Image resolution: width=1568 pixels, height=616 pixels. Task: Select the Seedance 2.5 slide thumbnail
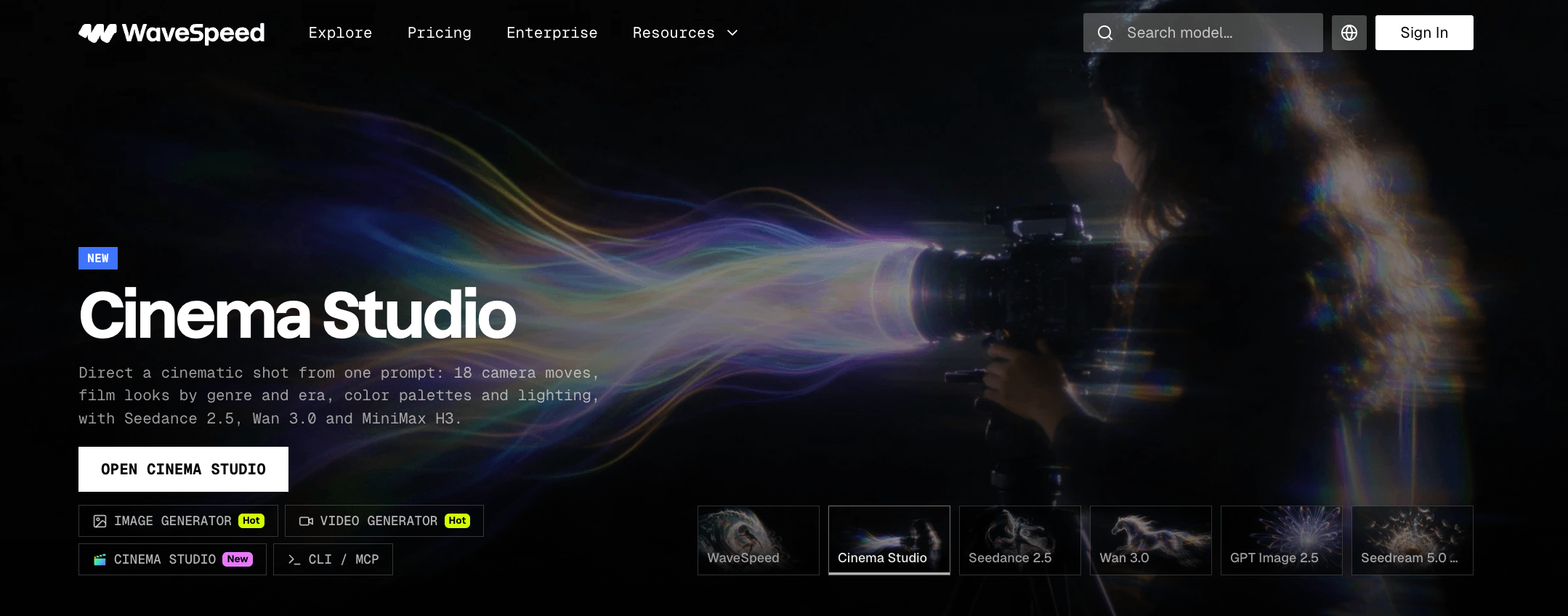(x=1020, y=540)
